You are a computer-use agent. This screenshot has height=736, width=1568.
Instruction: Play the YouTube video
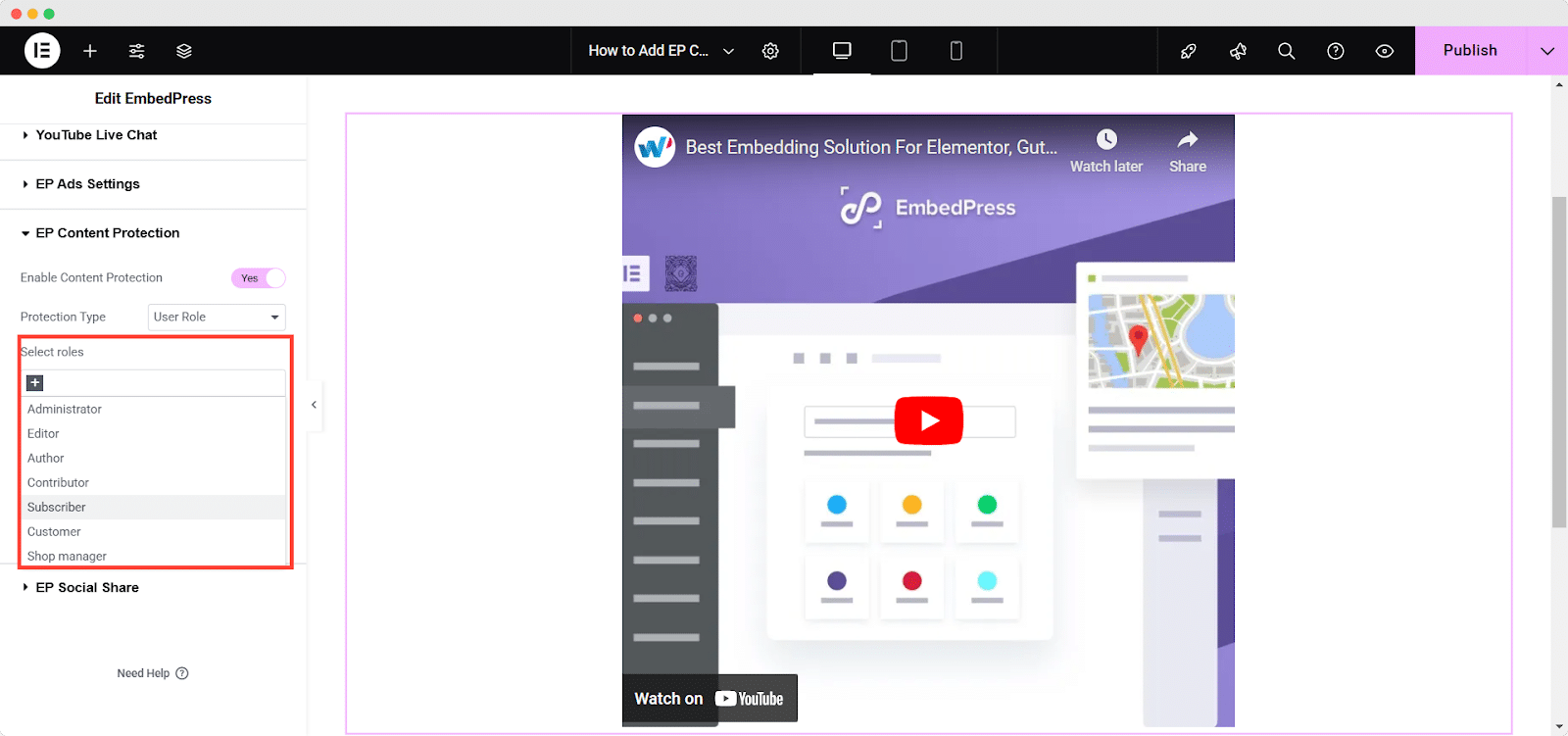pyautogui.click(x=928, y=420)
